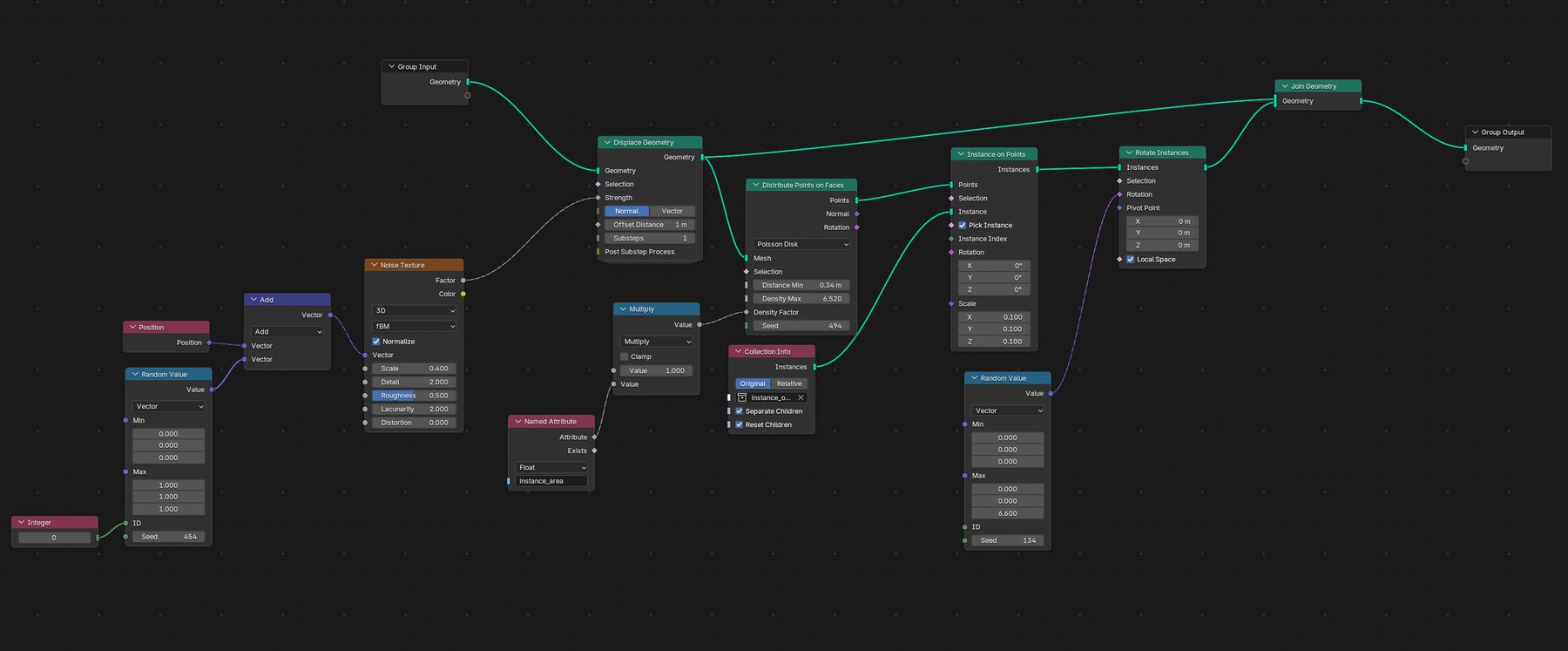Click the Integer node value field
Screen dimensions: 1568x651
[x=54, y=538]
